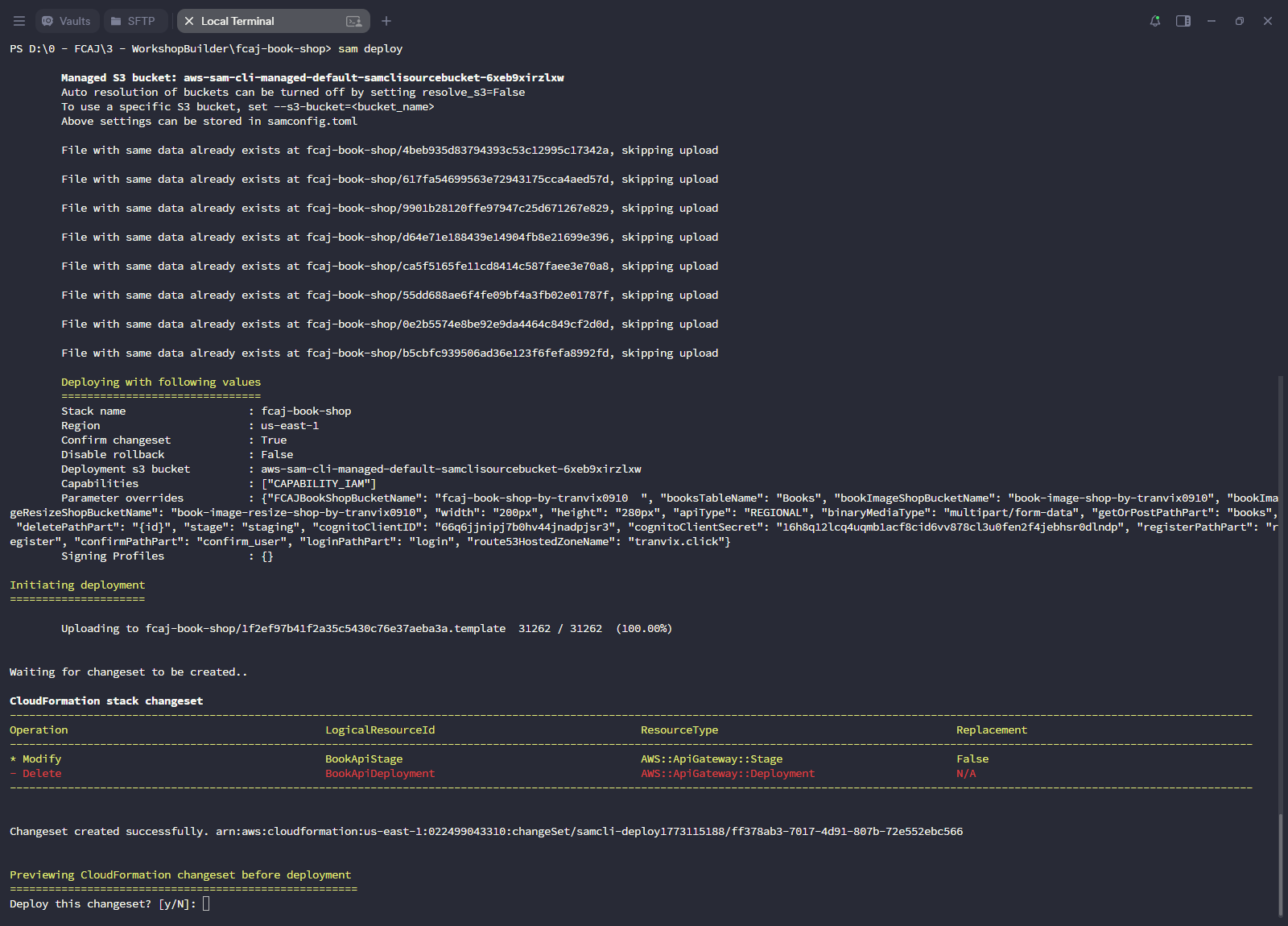This screenshot has width=1288, height=926.
Task: Click the 'AWS::ApiGateway::Stage' resource type
Action: click(x=712, y=759)
